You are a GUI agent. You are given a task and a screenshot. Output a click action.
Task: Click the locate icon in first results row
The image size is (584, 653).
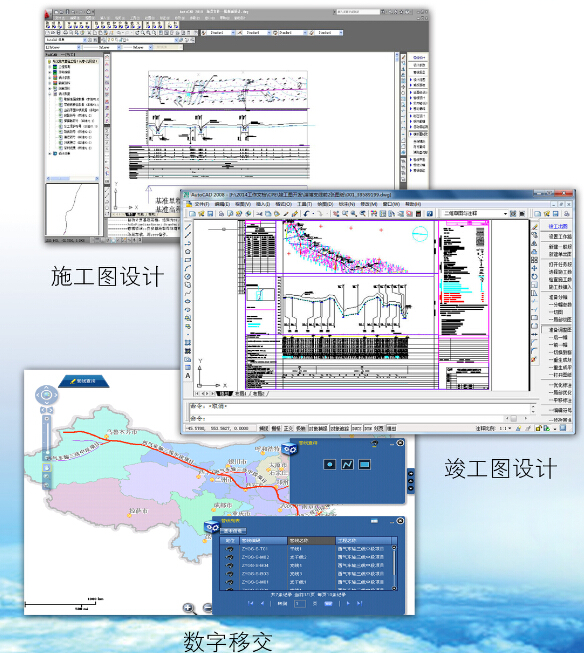coord(230,549)
